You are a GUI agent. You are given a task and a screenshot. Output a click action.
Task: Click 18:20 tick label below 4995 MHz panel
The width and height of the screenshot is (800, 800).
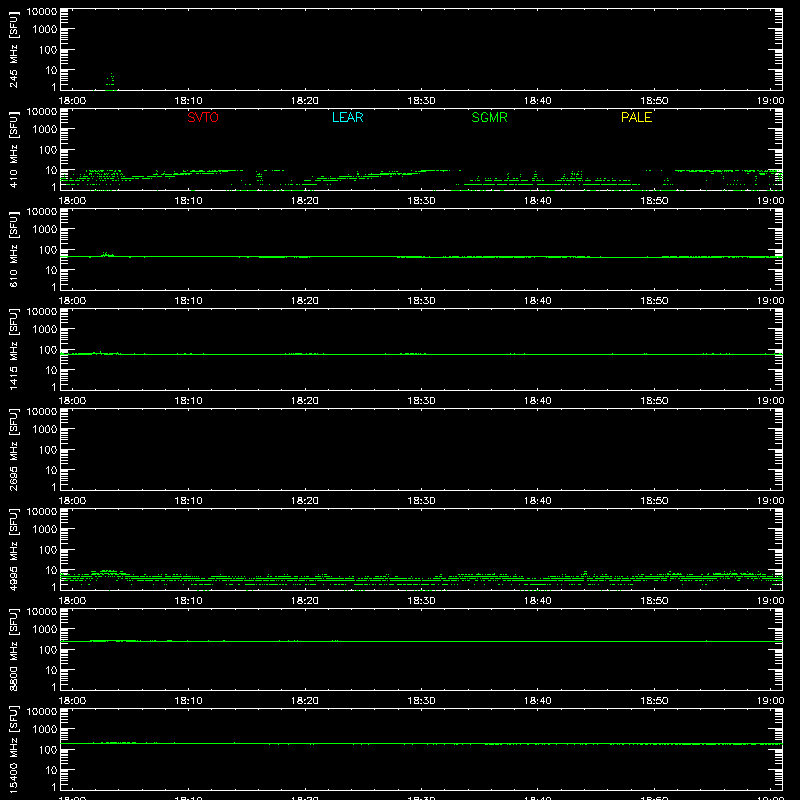point(305,601)
